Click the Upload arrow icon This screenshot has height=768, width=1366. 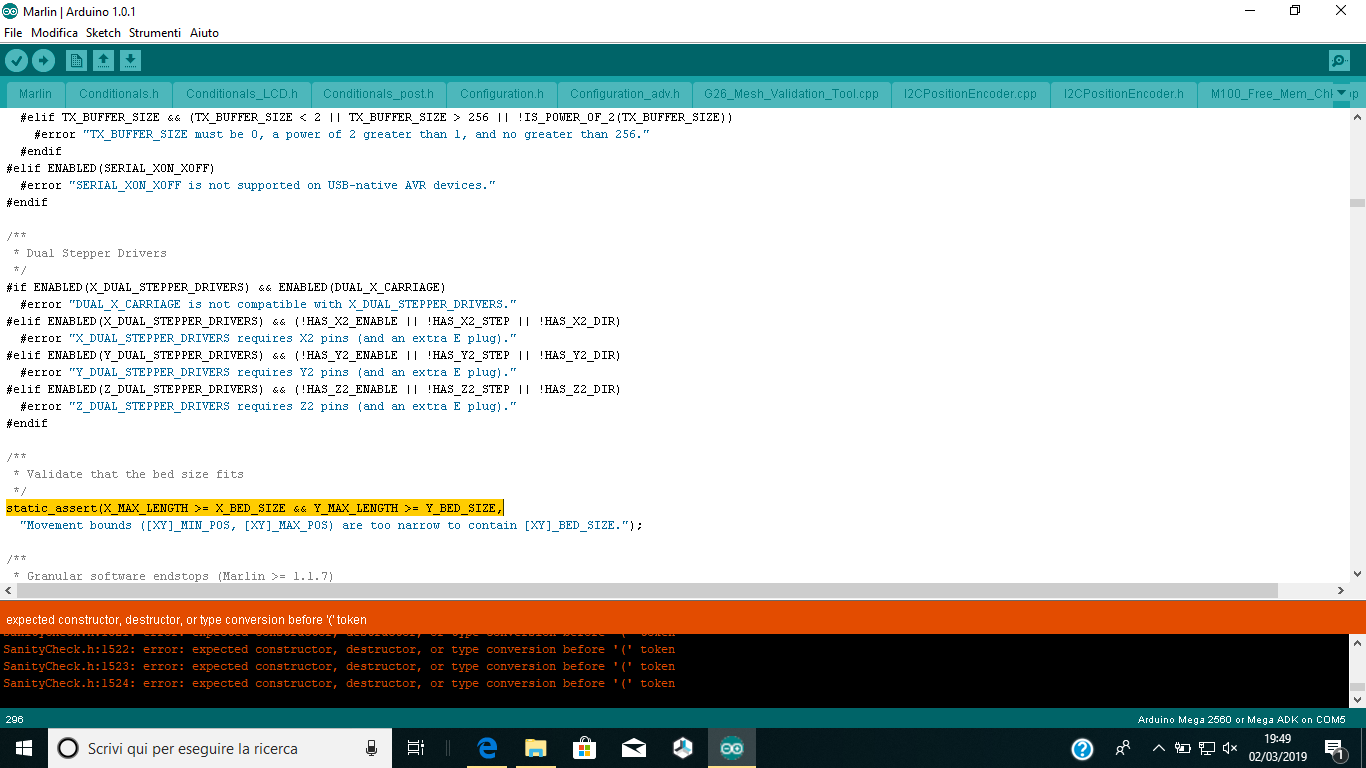coord(43,61)
